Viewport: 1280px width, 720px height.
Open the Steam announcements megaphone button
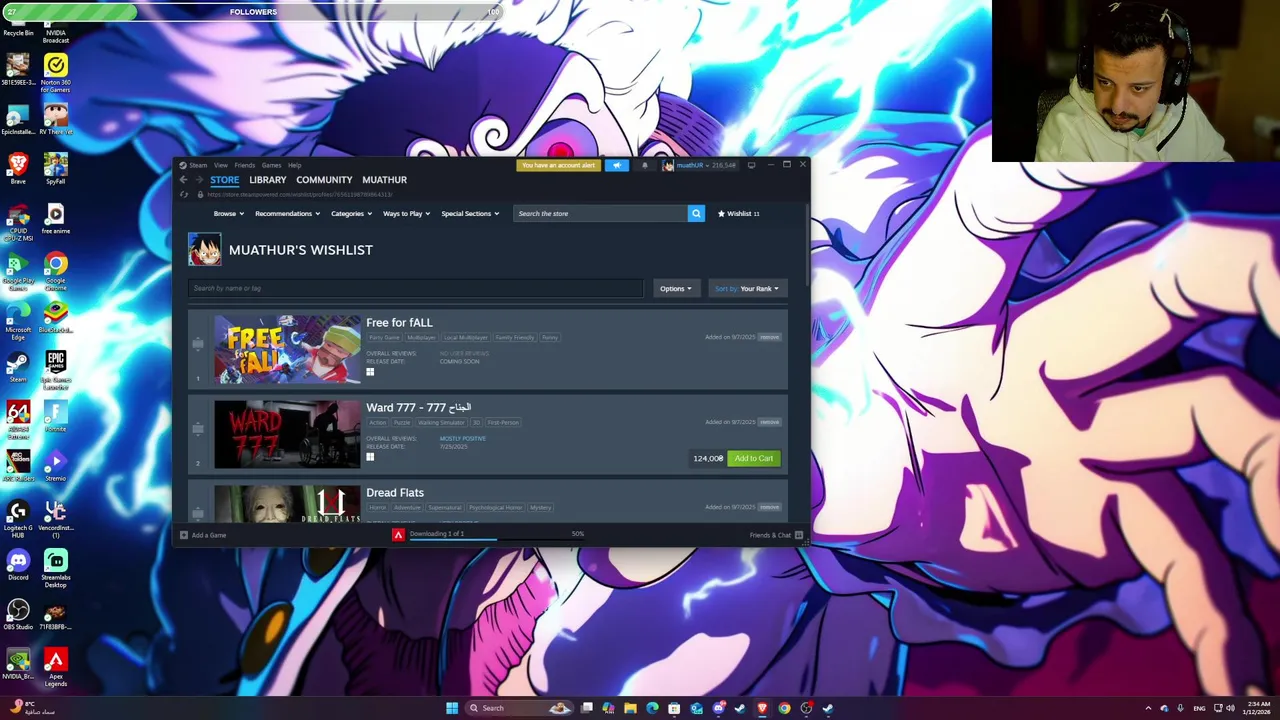617,165
